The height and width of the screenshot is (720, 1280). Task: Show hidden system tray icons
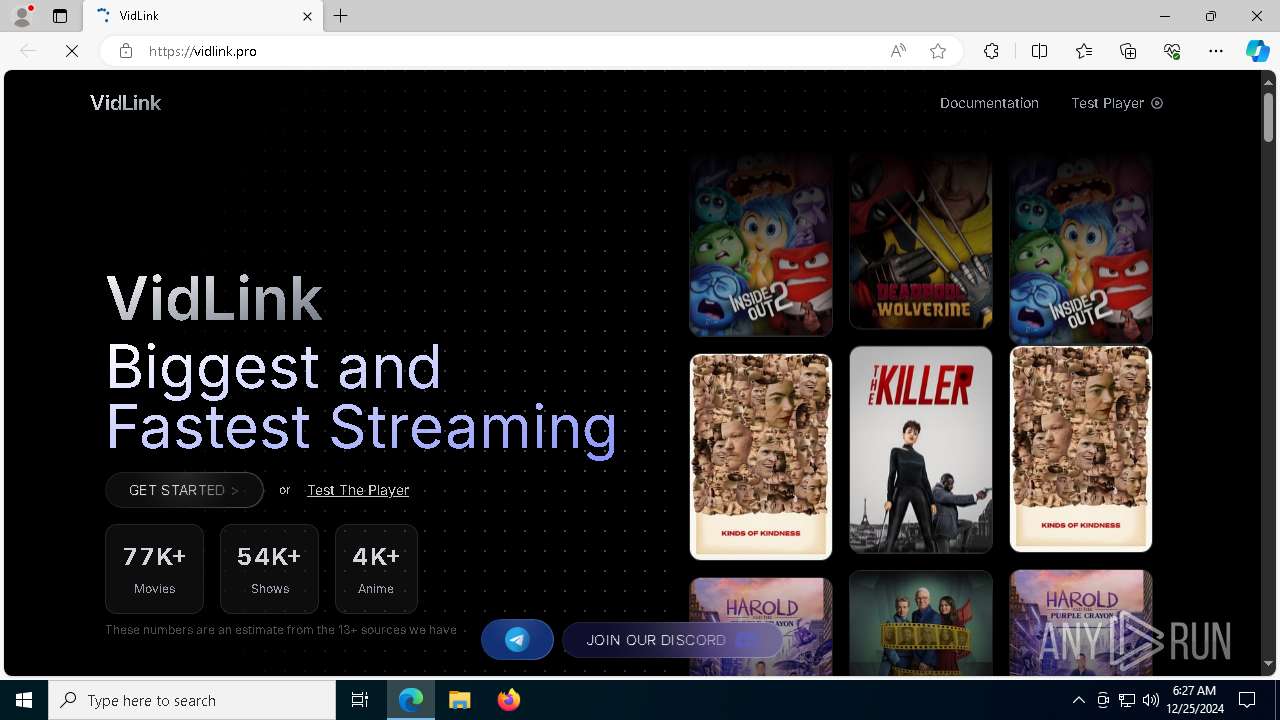pos(1079,700)
